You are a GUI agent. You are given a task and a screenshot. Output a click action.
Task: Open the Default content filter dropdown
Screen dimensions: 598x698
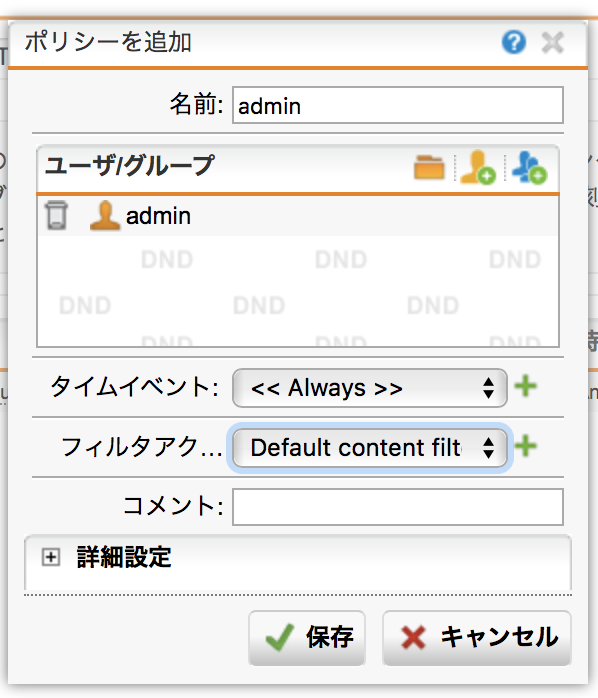click(x=370, y=448)
